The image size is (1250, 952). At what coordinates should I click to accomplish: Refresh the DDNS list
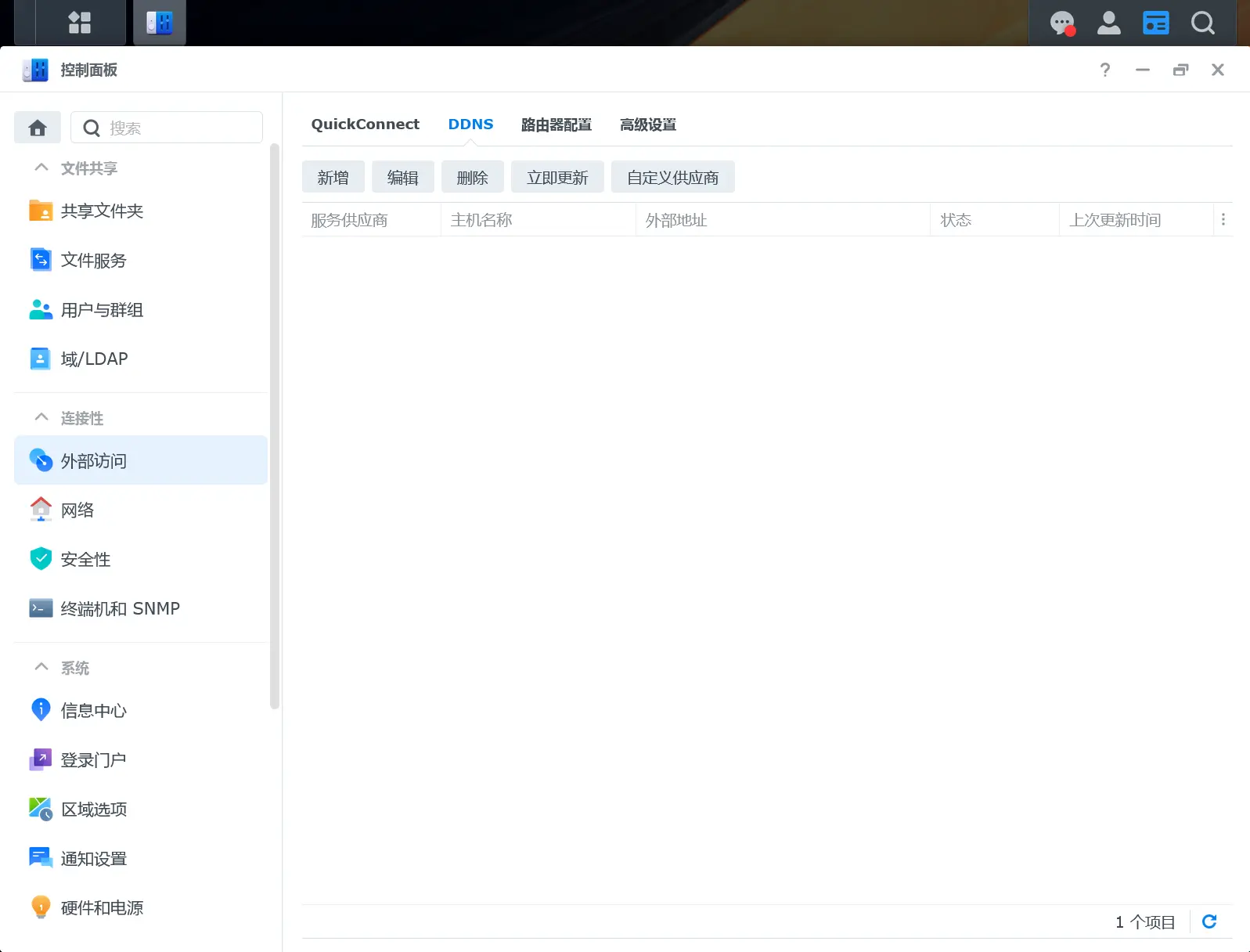pos(1209,921)
